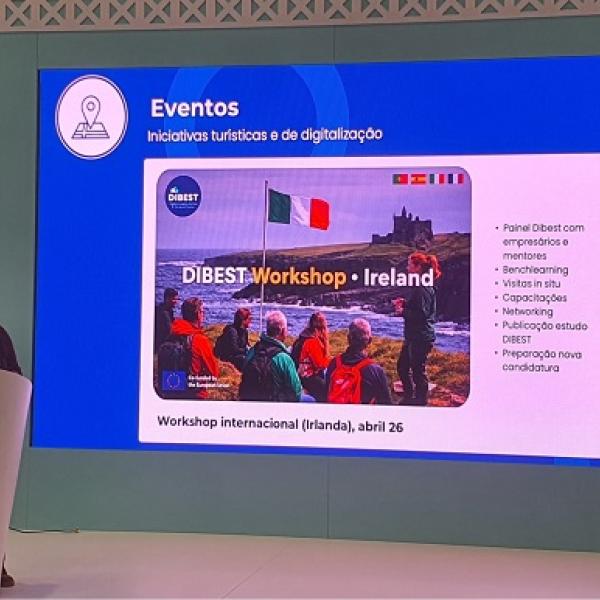Select the Spain flag icon
600x600 pixels.
418,179
